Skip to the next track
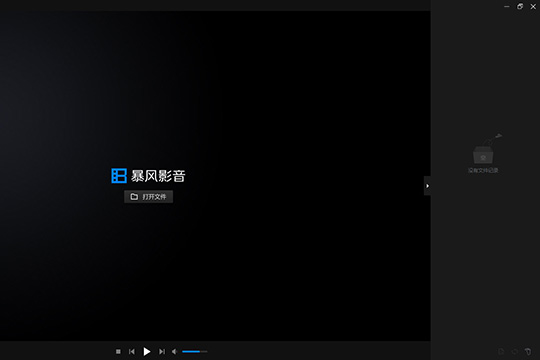Viewport: 540px width, 360px height. [x=162, y=351]
